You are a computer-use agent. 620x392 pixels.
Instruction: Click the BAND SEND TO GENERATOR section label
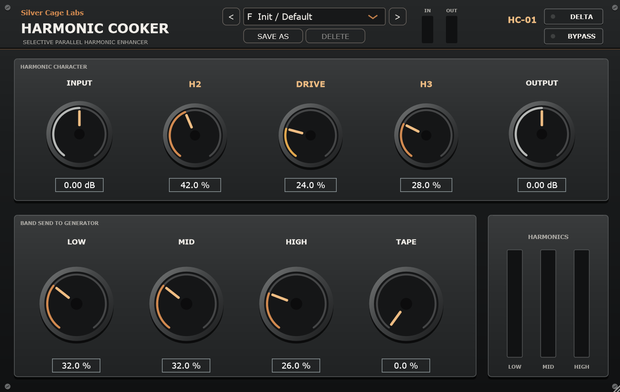coord(59,223)
